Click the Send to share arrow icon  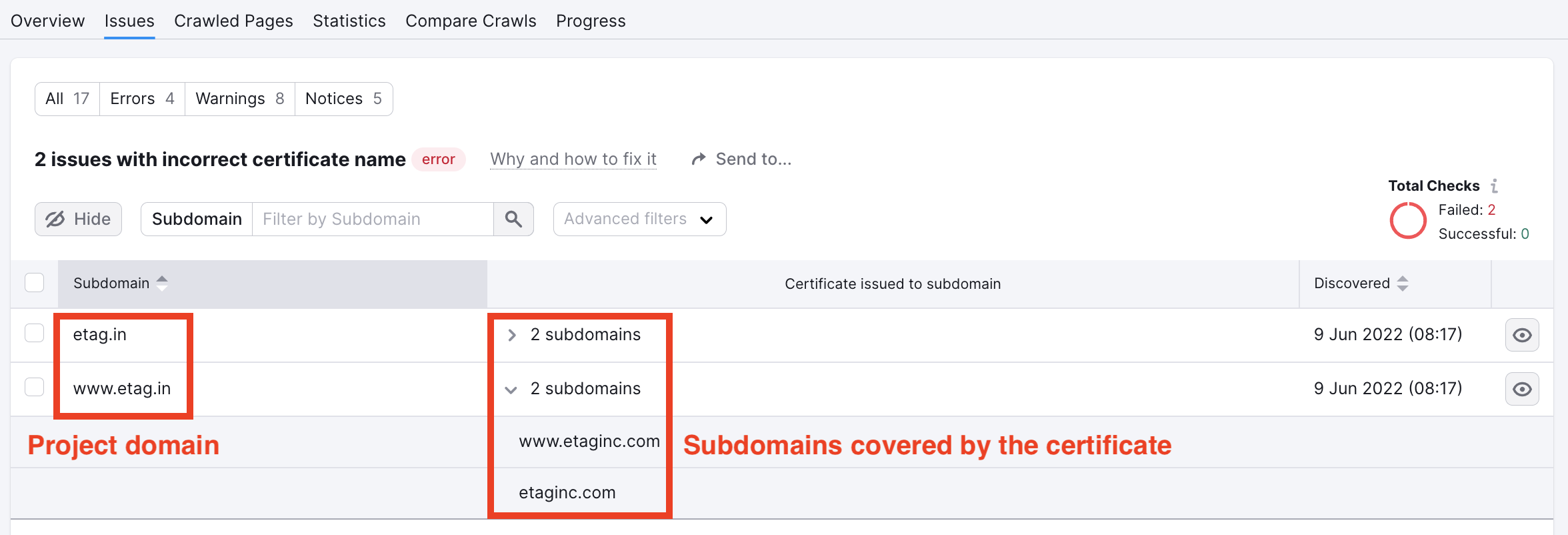(x=698, y=159)
